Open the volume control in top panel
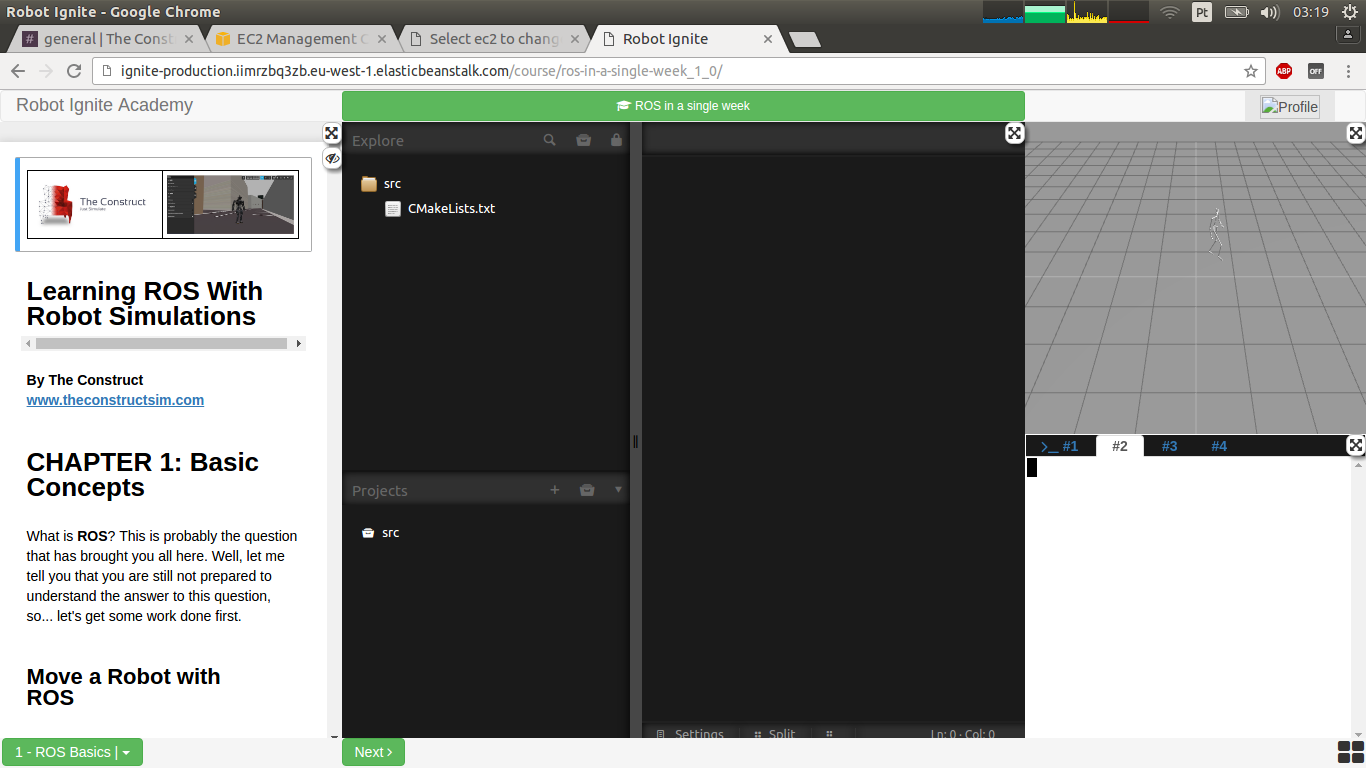This screenshot has width=1366, height=768. [1270, 12]
